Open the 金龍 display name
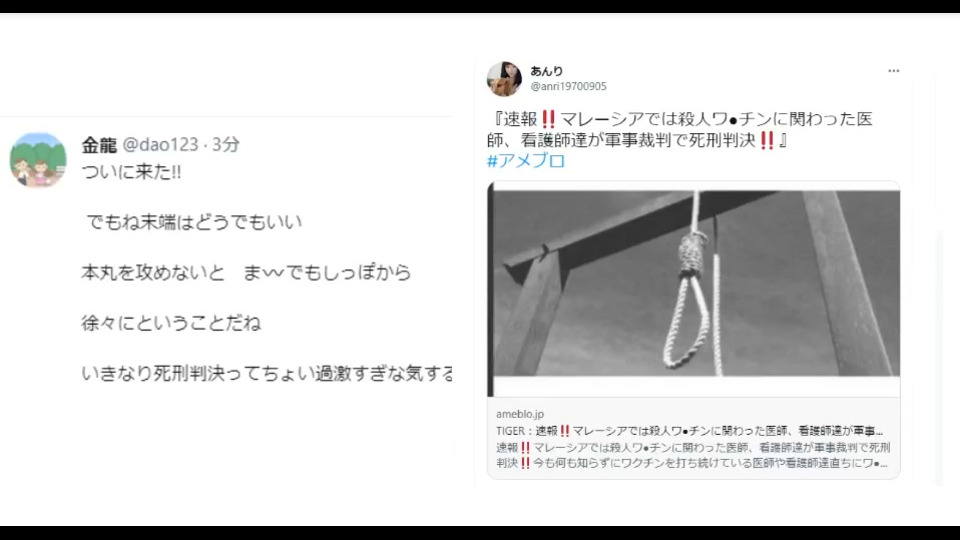Screen dimensions: 960x540 [x=99, y=145]
